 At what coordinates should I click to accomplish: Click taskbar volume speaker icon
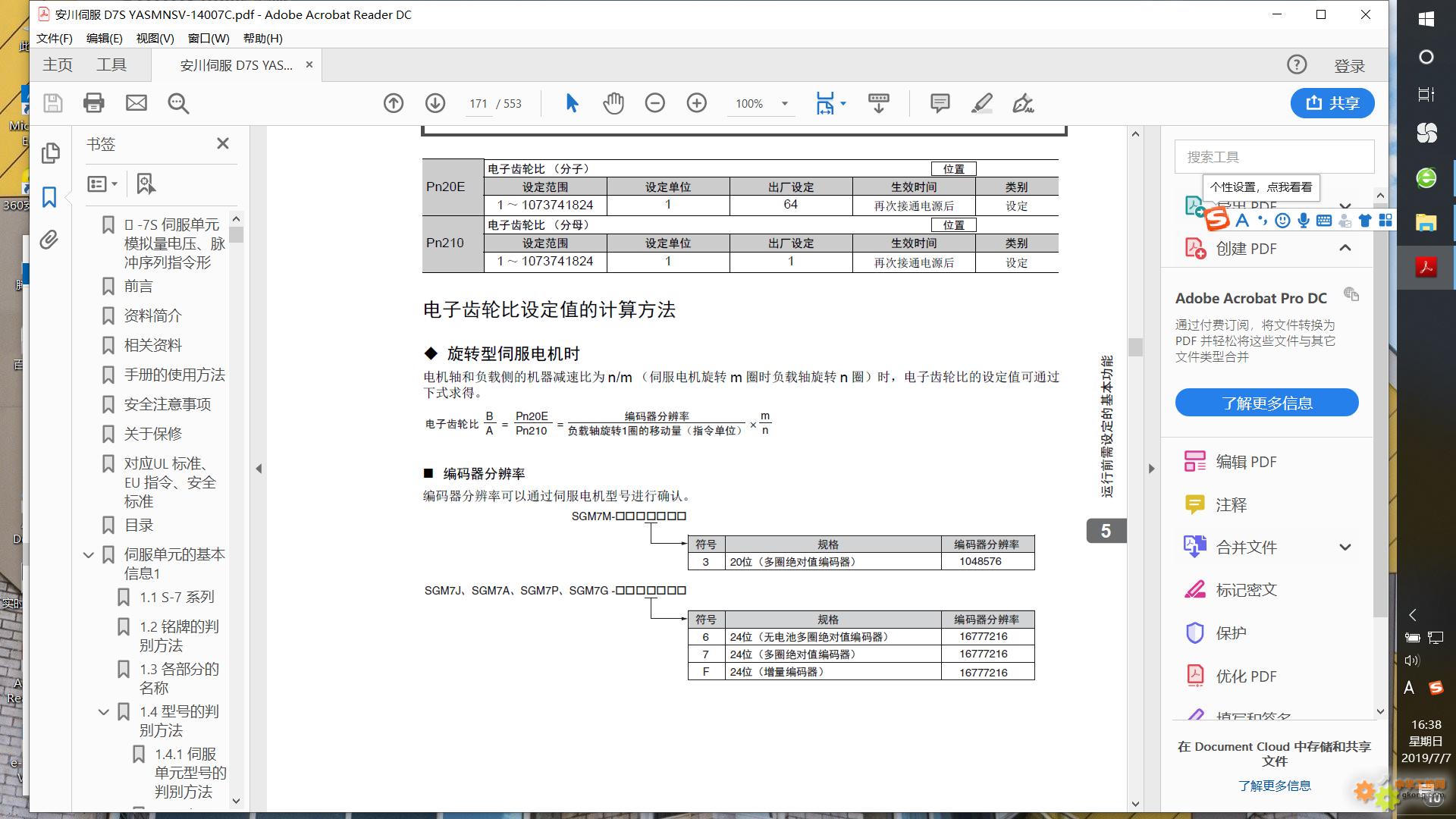[1412, 661]
